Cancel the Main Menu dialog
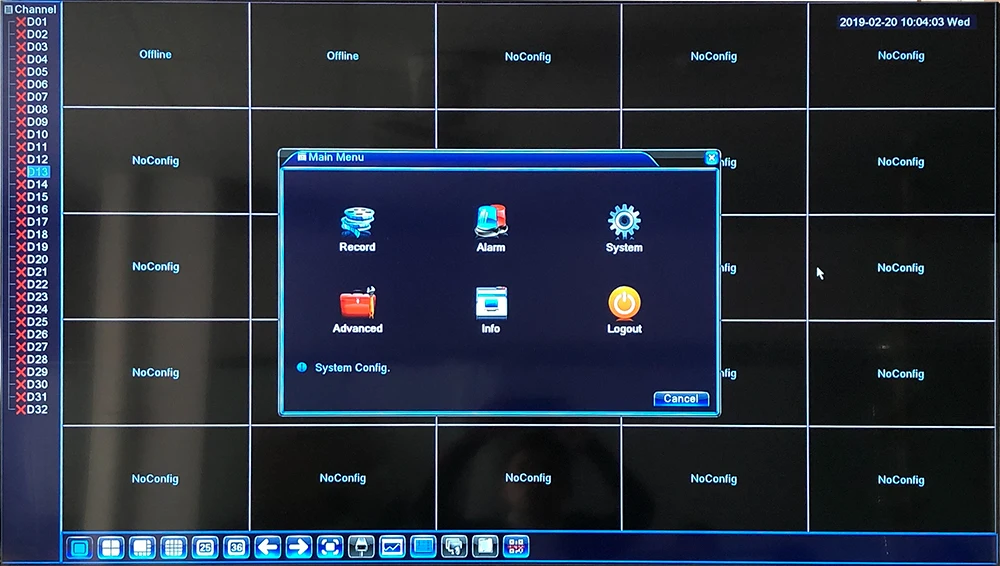Image resolution: width=1000 pixels, height=566 pixels. tap(680, 399)
